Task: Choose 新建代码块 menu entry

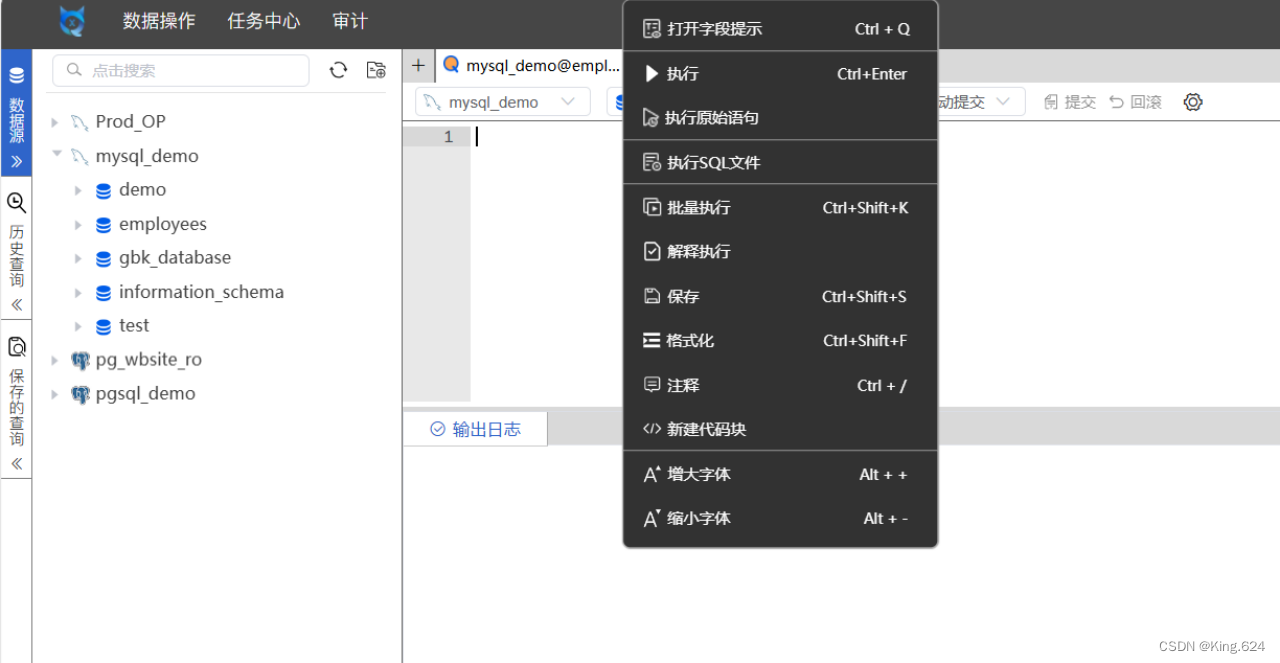Action: point(780,430)
